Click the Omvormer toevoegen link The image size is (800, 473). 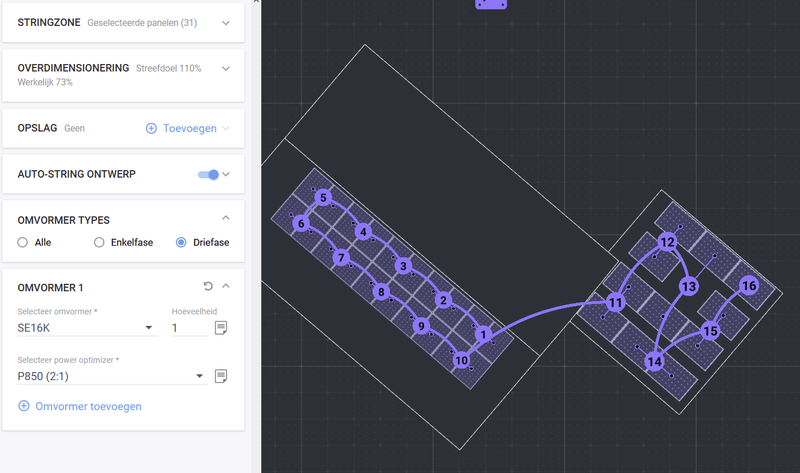88,407
